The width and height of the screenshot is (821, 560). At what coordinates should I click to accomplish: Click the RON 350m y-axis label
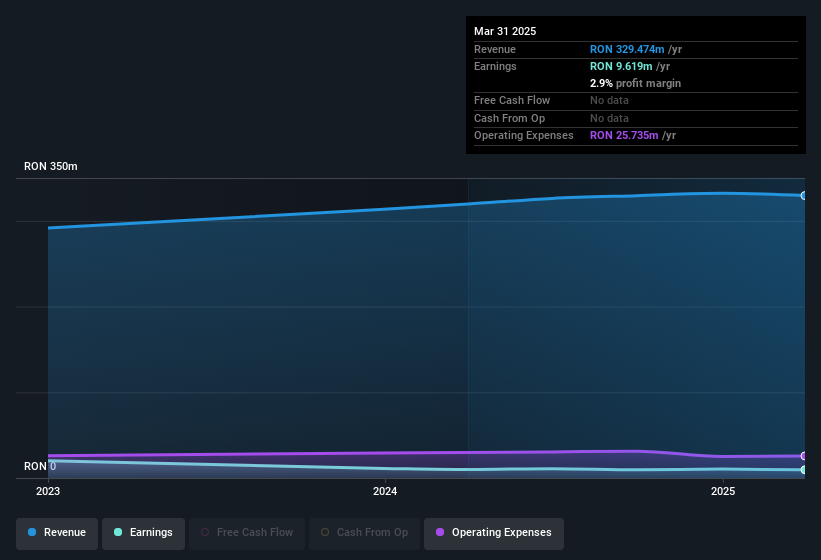(x=51, y=166)
